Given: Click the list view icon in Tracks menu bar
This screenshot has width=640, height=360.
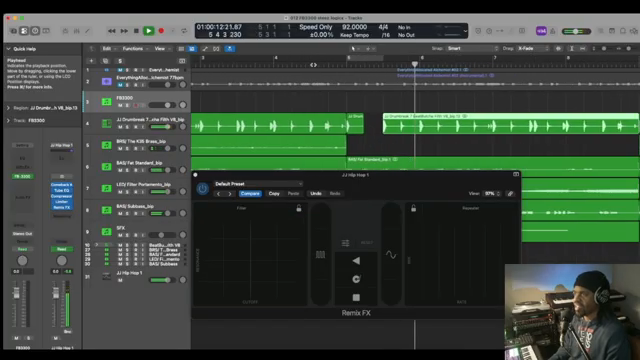Looking at the screenshot, I should coord(181,49).
